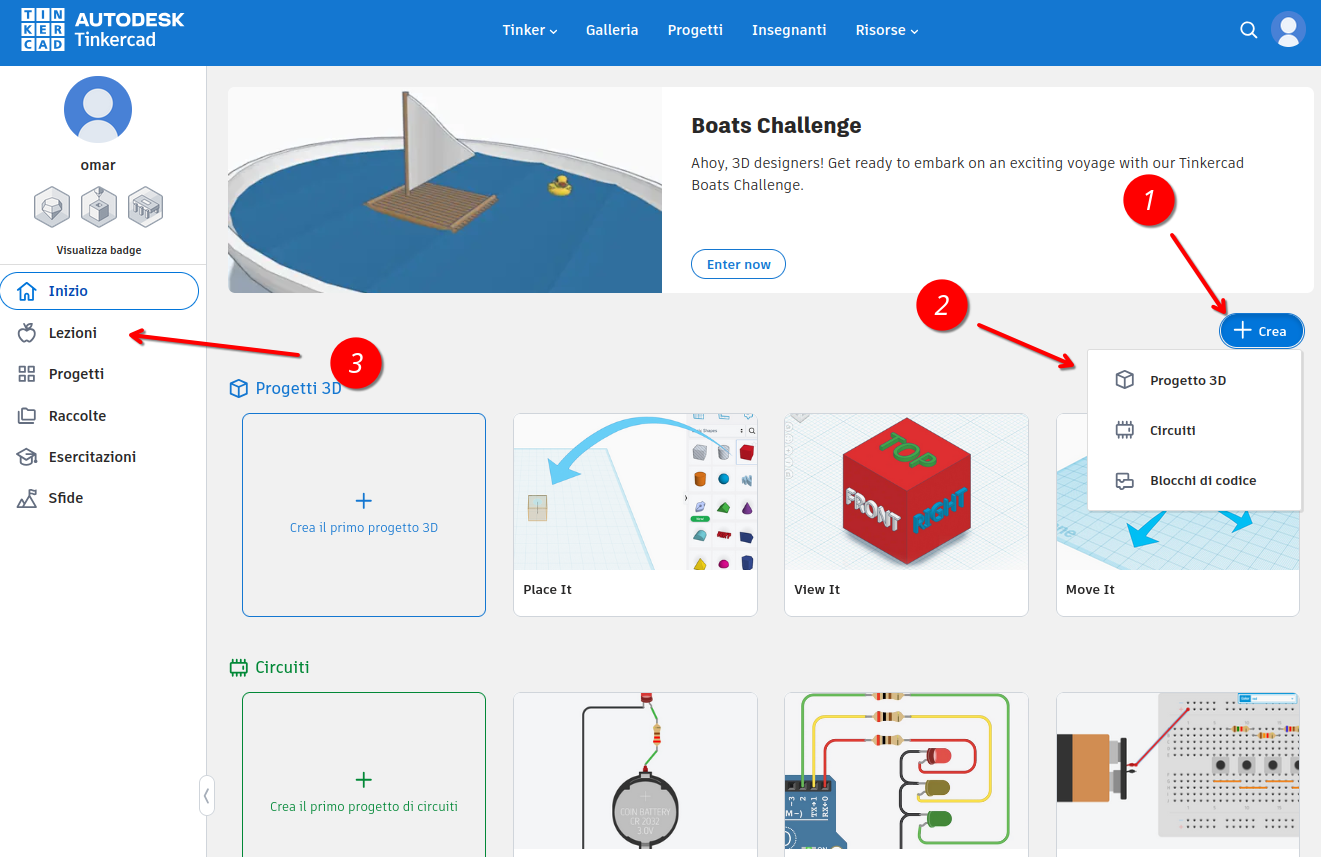Open the Progetti 3D section heading

tap(298, 388)
